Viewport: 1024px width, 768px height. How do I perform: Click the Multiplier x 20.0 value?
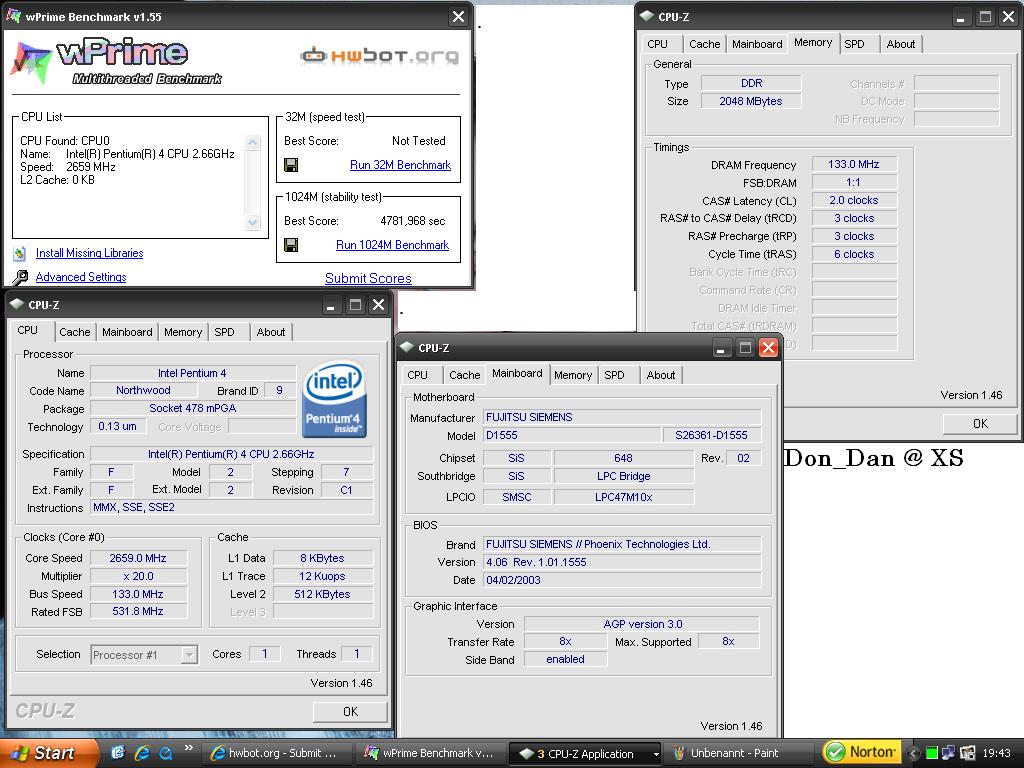coord(138,576)
